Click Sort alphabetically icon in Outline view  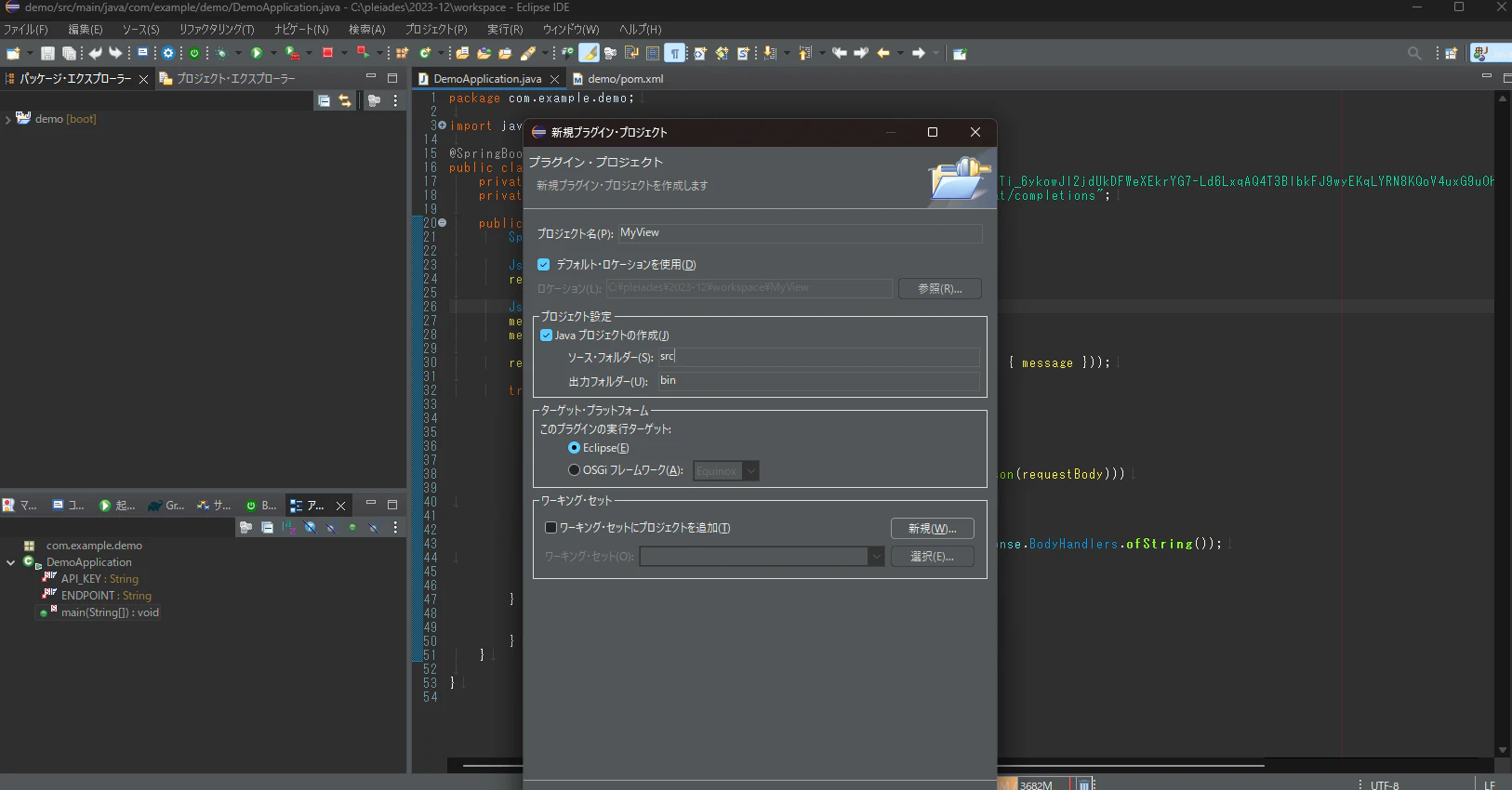[x=288, y=527]
